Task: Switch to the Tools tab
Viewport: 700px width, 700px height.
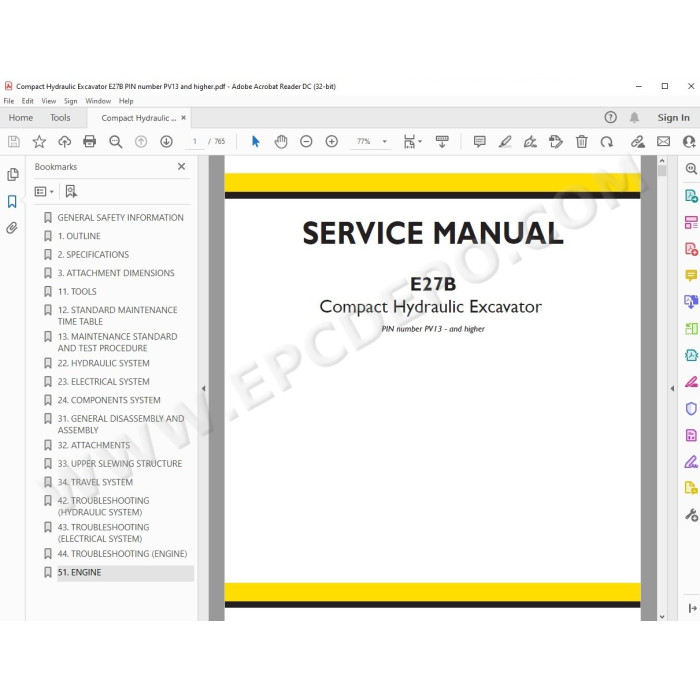Action: pyautogui.click(x=60, y=117)
